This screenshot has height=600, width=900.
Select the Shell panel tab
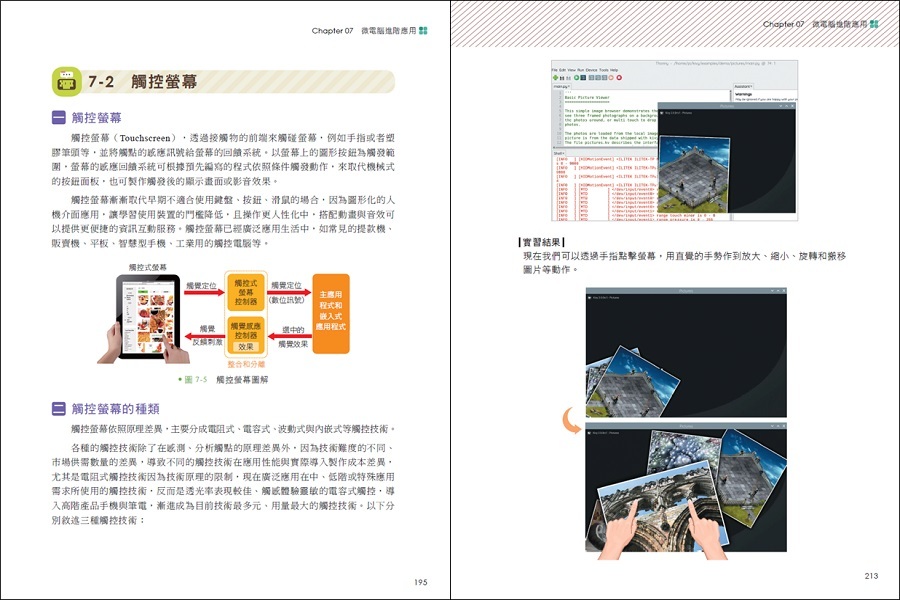(559, 154)
